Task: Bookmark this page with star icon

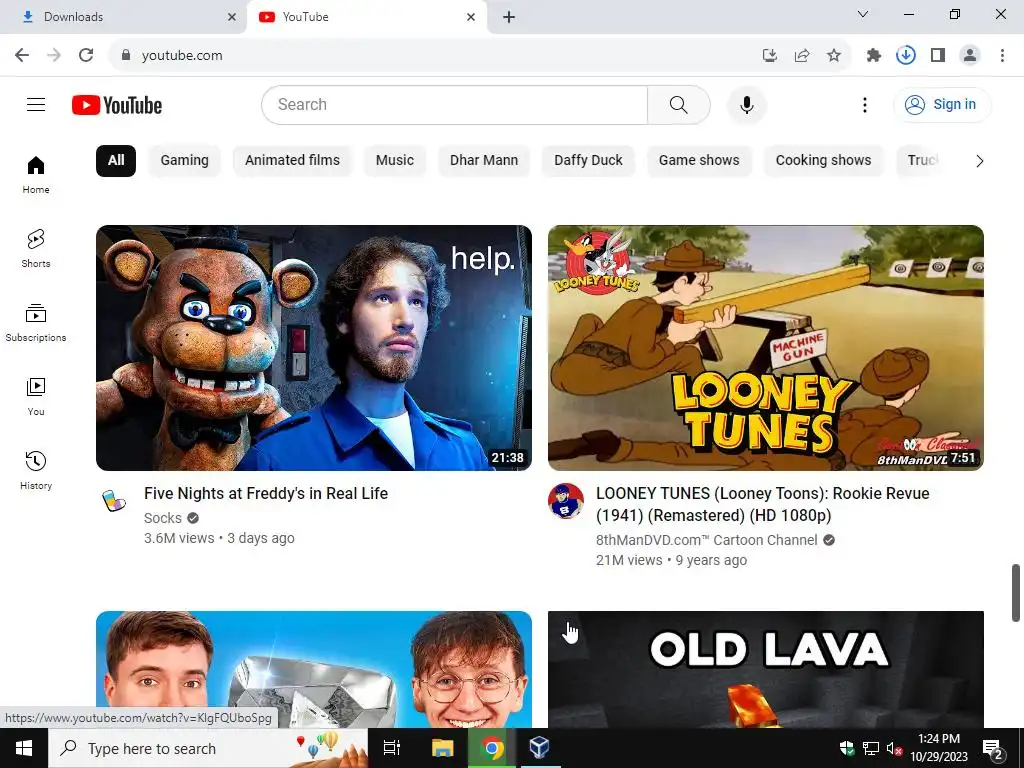Action: pos(834,56)
